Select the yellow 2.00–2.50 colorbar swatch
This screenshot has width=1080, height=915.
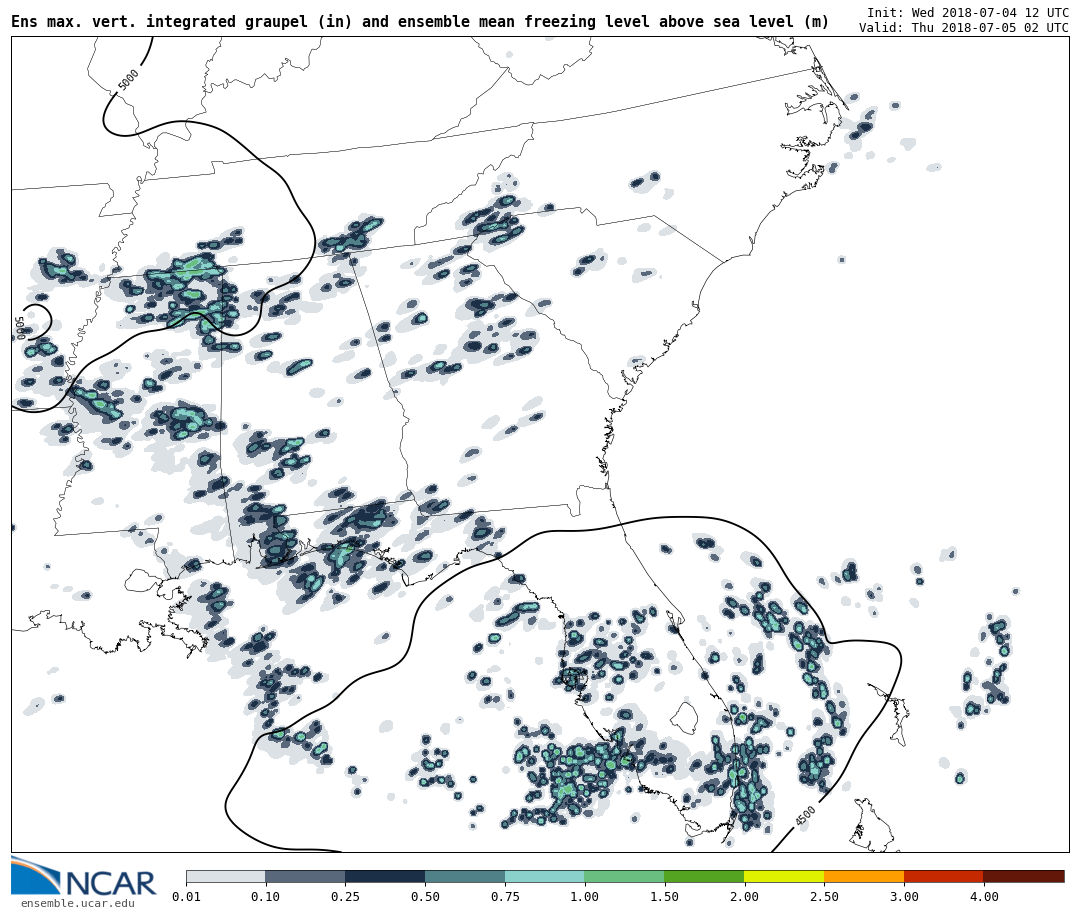click(783, 876)
